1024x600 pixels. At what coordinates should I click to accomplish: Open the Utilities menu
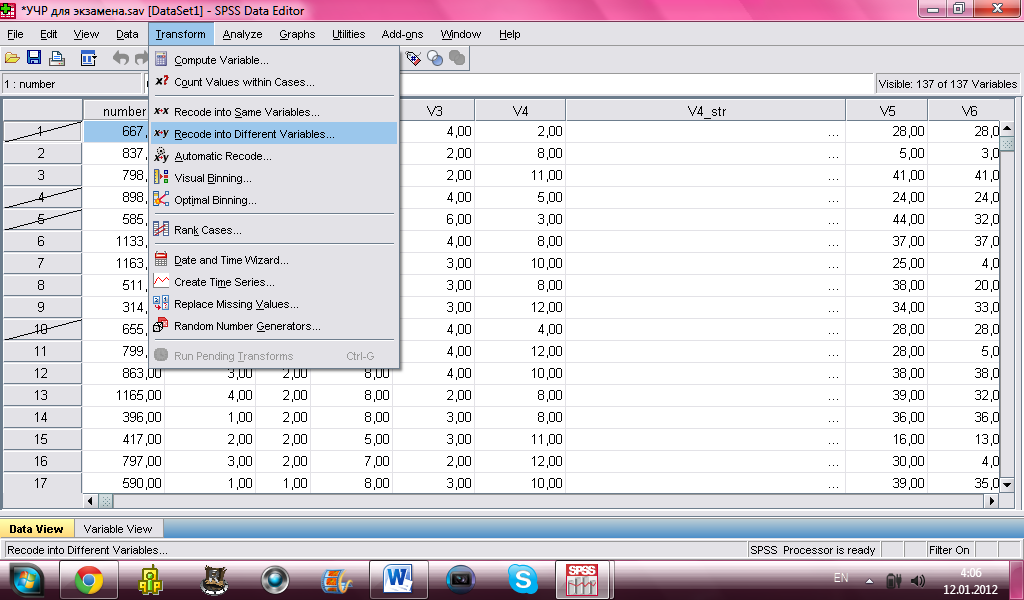(349, 35)
